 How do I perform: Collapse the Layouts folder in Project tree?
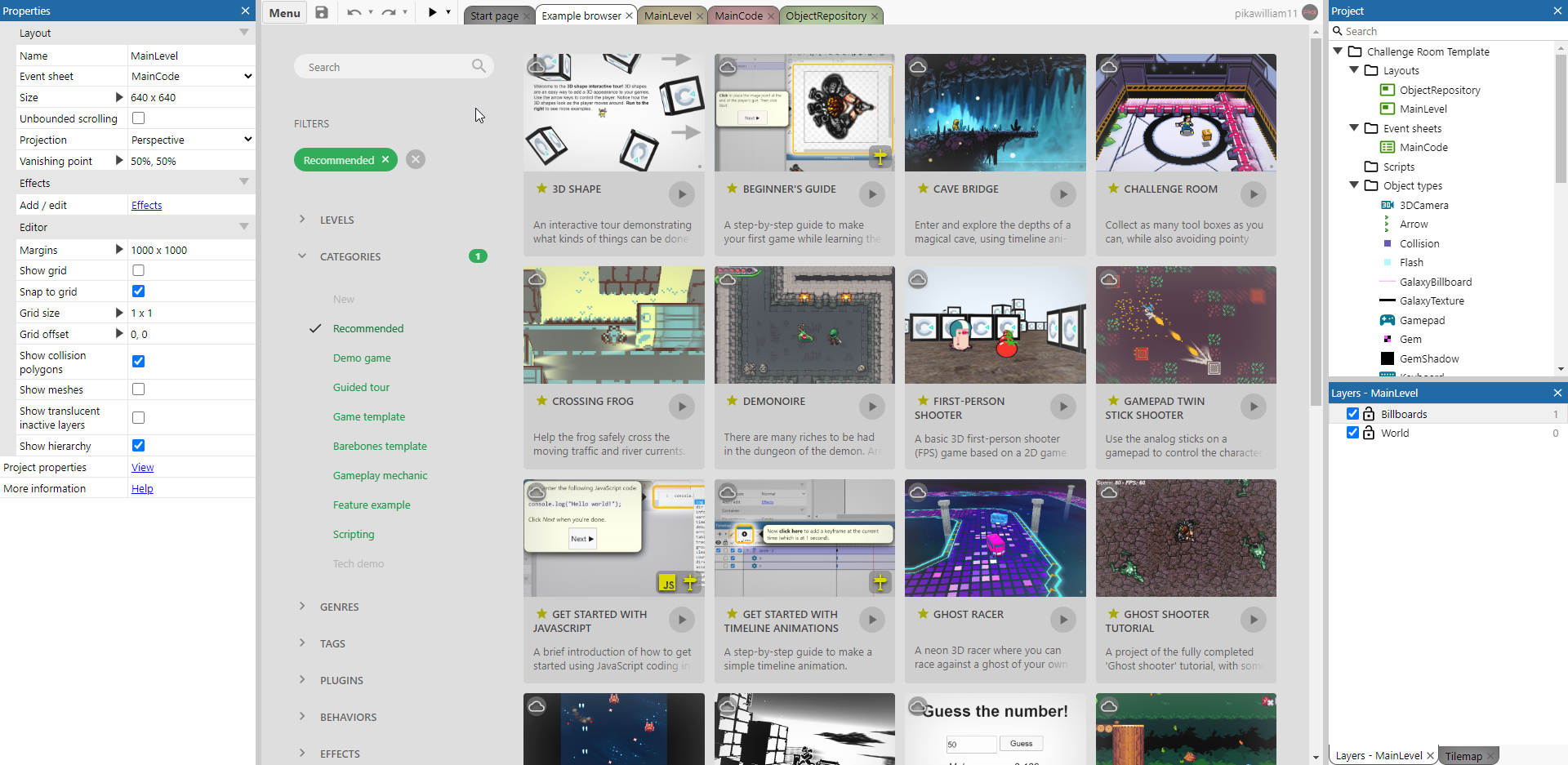coord(1354,70)
